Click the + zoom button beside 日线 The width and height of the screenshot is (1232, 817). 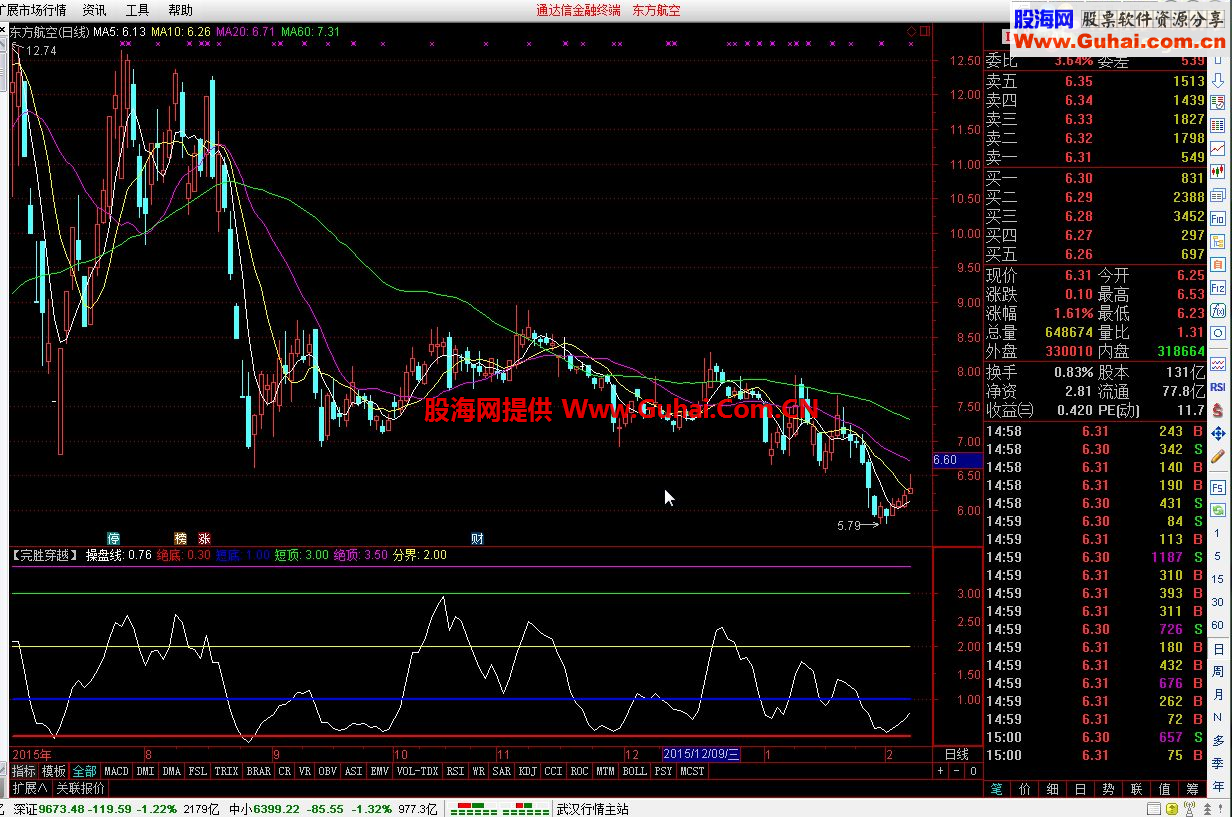[x=941, y=771]
